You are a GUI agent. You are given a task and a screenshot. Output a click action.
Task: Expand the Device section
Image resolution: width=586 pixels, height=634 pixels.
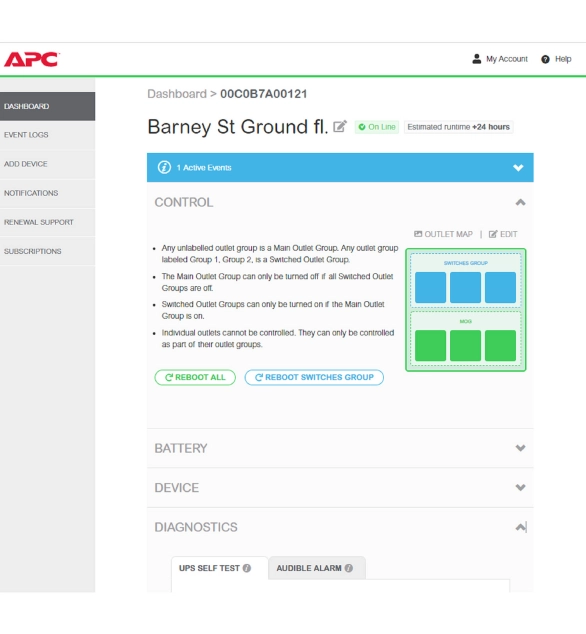click(520, 488)
